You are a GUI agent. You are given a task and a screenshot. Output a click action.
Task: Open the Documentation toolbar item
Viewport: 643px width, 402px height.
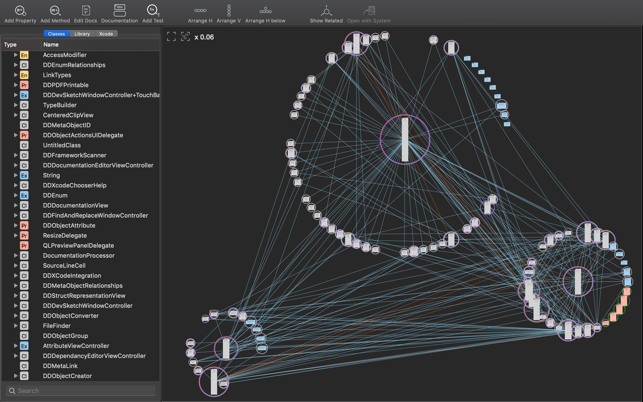(119, 10)
